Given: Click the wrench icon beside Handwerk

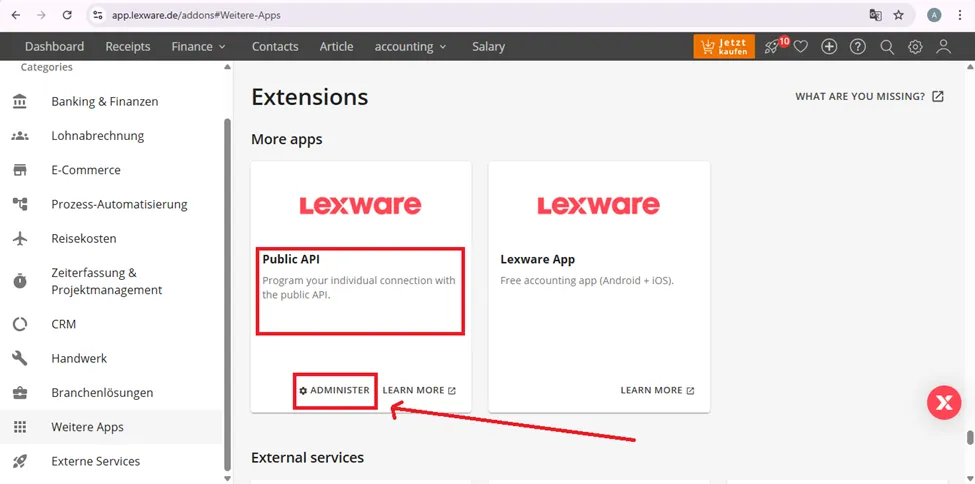Looking at the screenshot, I should pos(20,358).
